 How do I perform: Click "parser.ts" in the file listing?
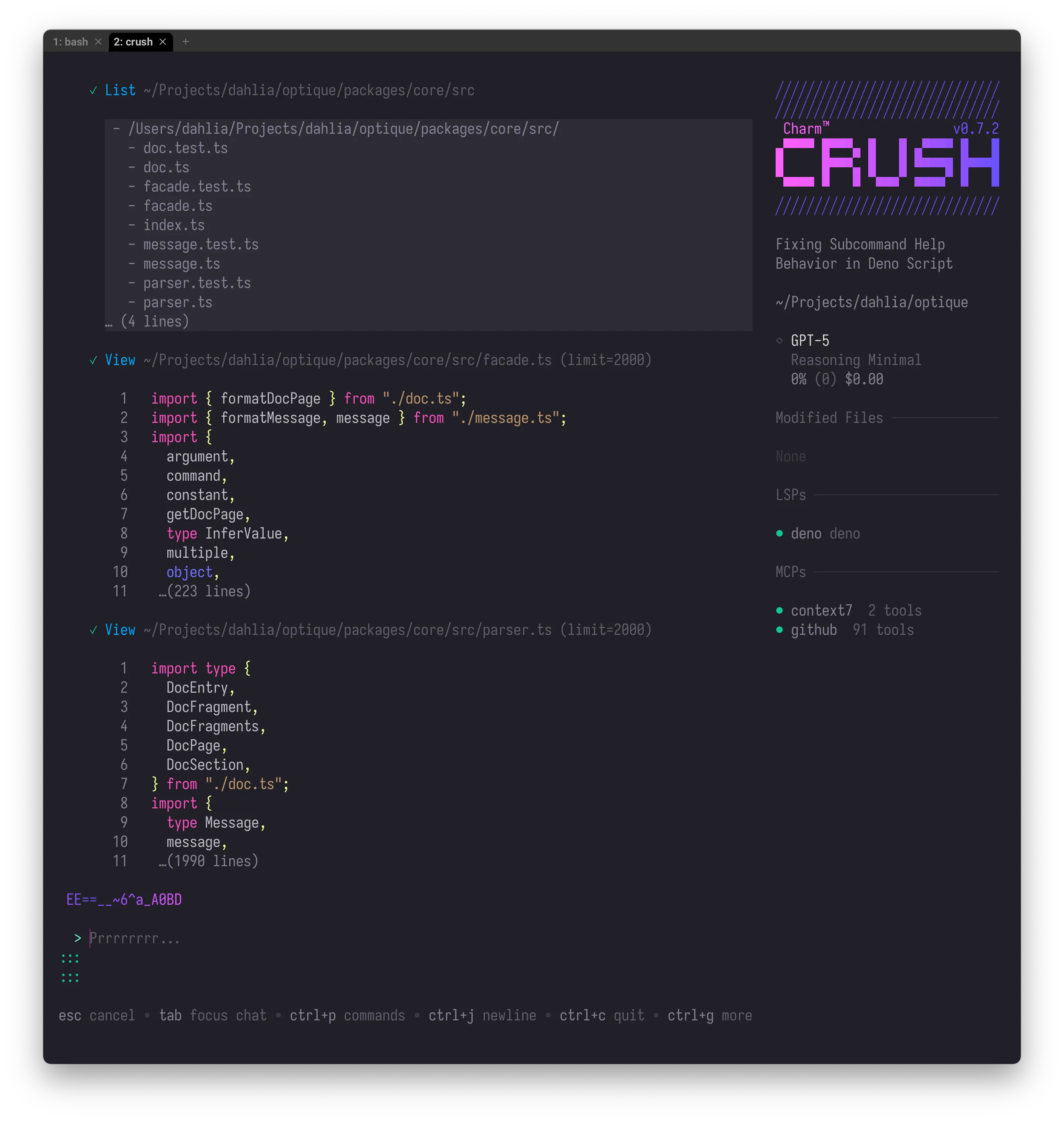[177, 303]
